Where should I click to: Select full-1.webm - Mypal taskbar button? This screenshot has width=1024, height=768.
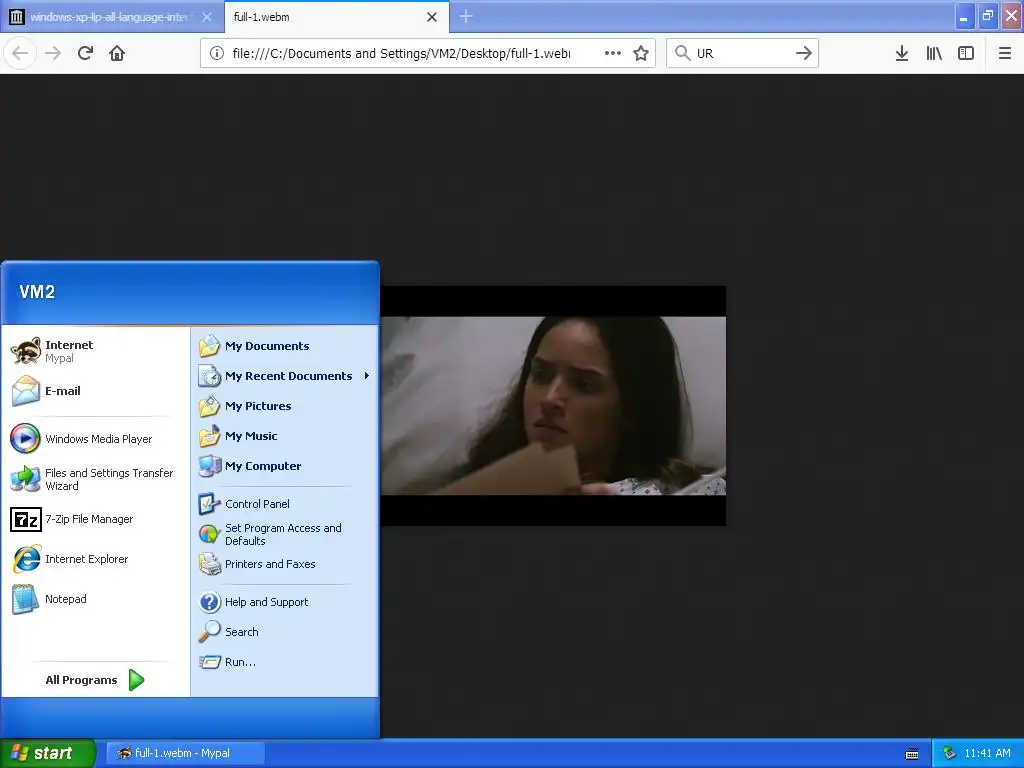point(185,753)
